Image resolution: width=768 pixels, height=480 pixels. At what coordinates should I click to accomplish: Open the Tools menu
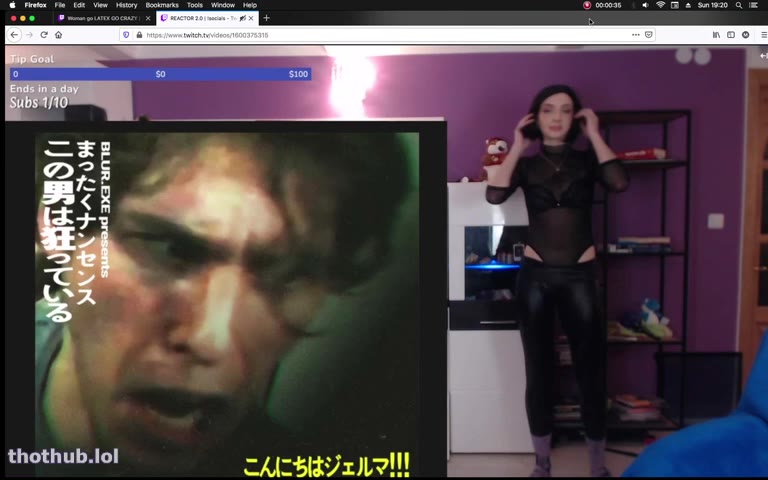pos(194,5)
